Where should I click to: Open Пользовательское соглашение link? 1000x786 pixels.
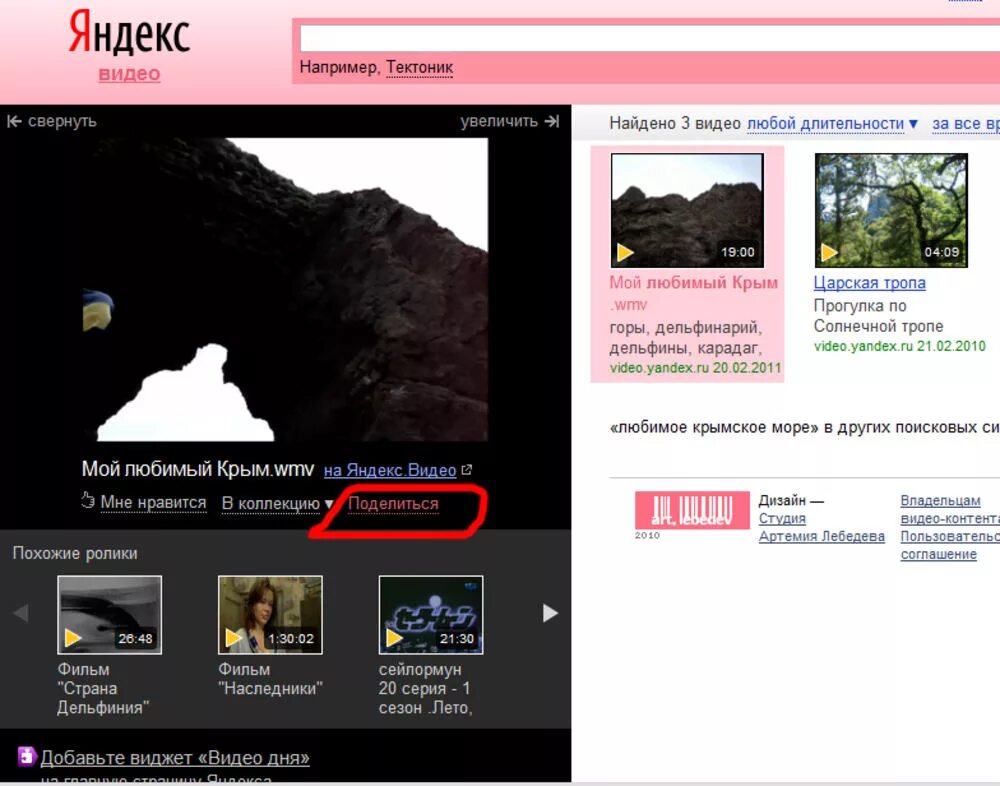click(x=950, y=545)
